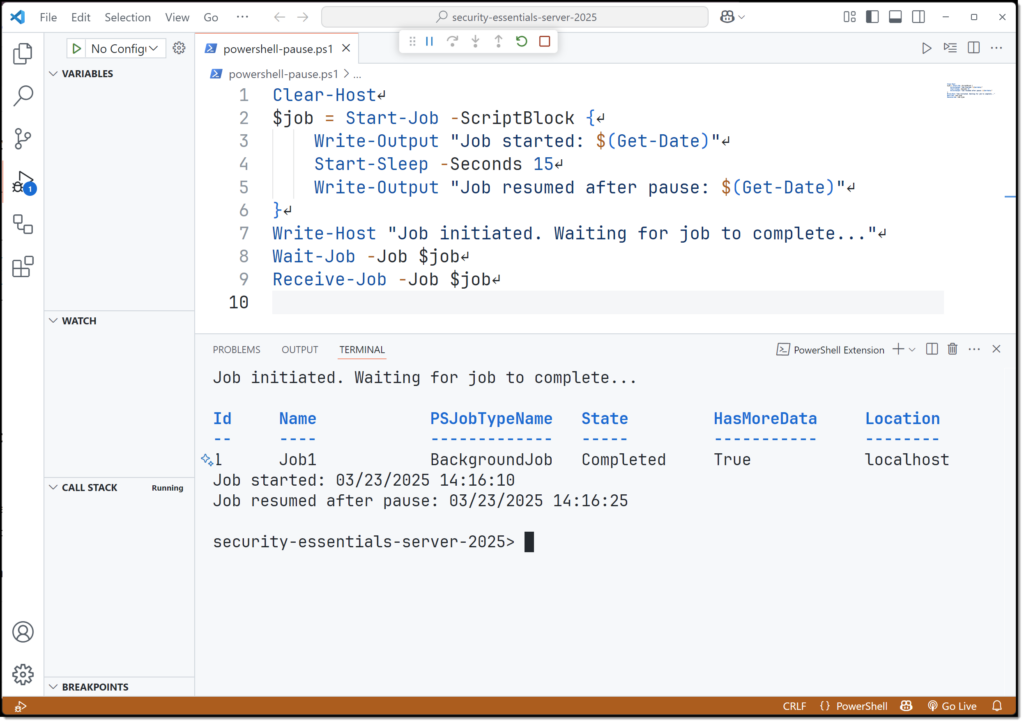Open the Copilot chat icon in title bar
Viewport: 1024px width, 723px height.
pyautogui.click(x=727, y=17)
